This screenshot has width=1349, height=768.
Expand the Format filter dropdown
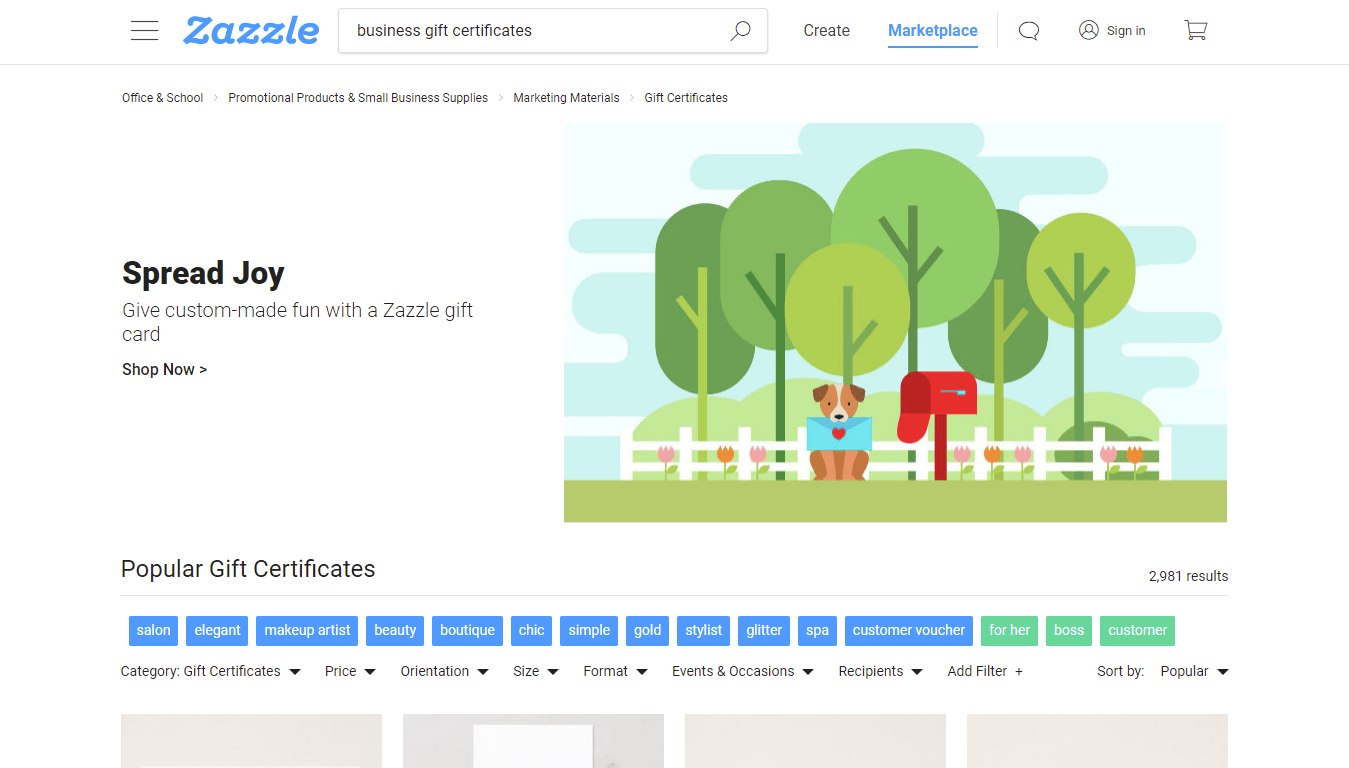(x=616, y=671)
